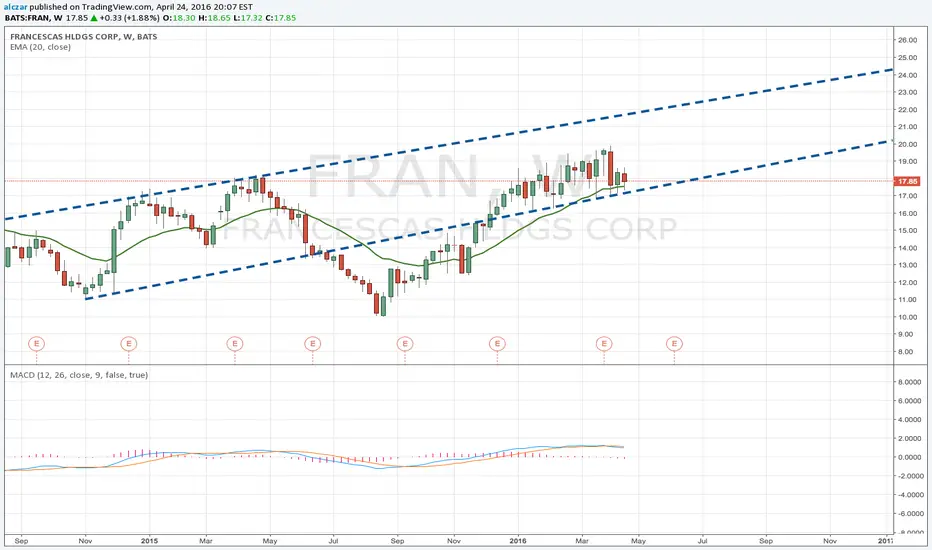Open the earnings marker near June 2015
932x550 pixels.
[x=313, y=344]
